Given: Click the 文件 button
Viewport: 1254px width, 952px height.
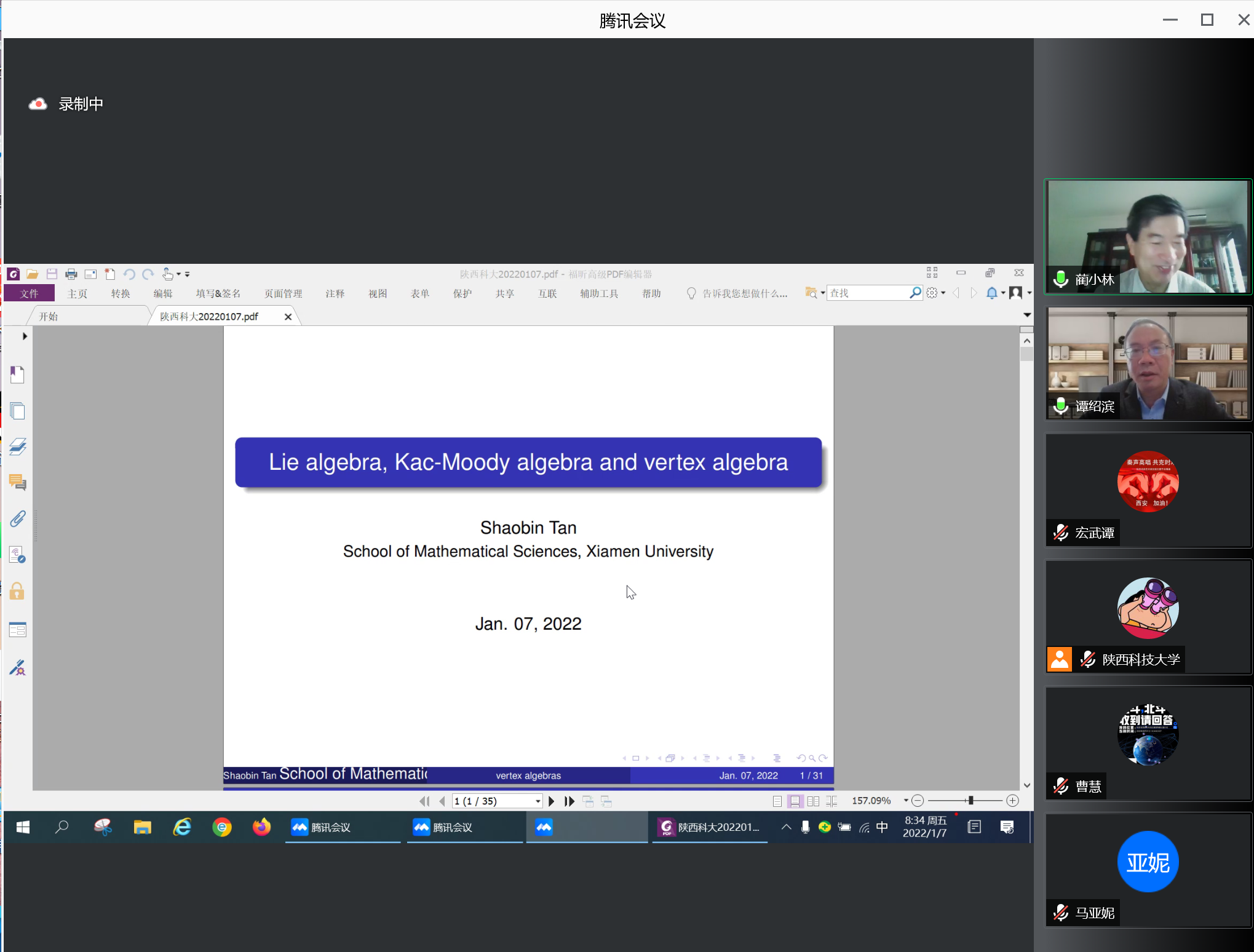Looking at the screenshot, I should [x=29, y=294].
